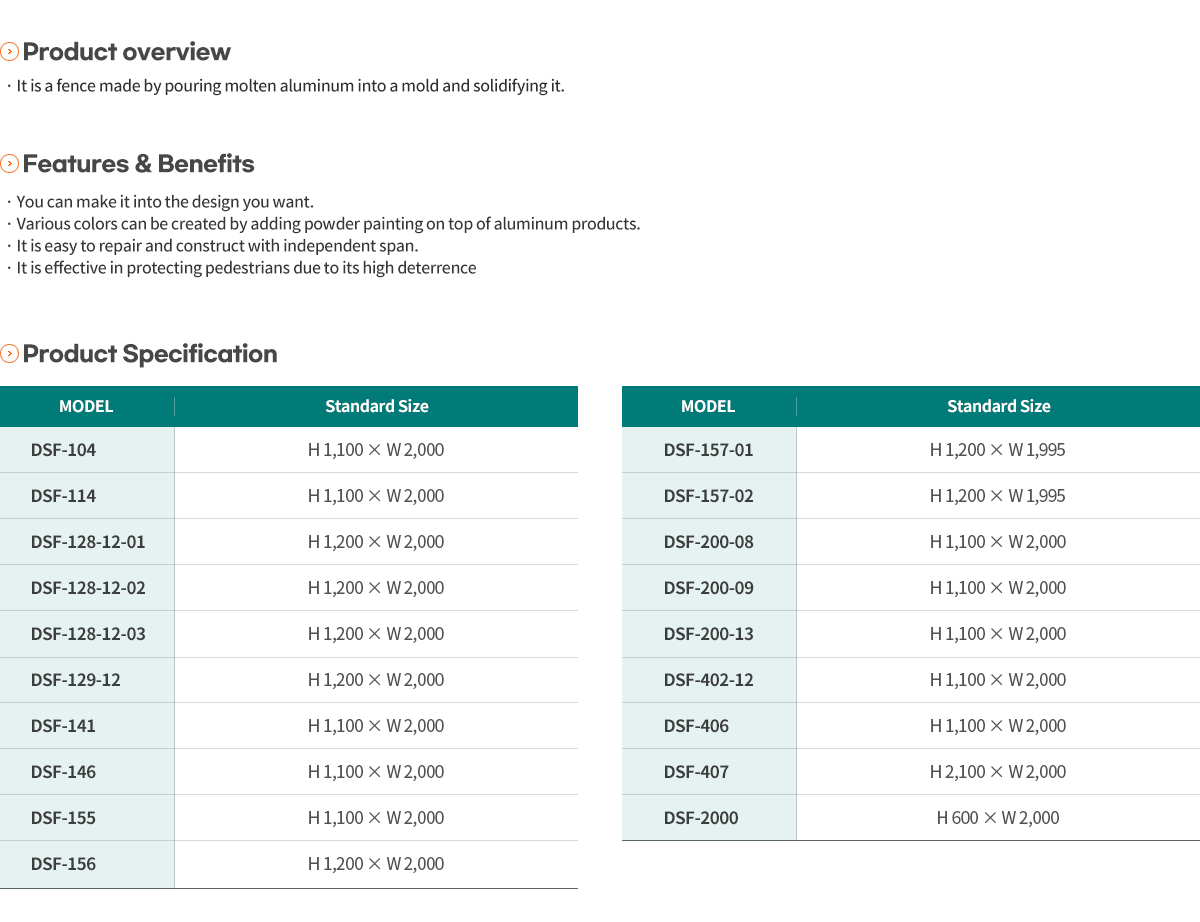Click the H 2,100 × W 2,000 size cell

(x=998, y=772)
